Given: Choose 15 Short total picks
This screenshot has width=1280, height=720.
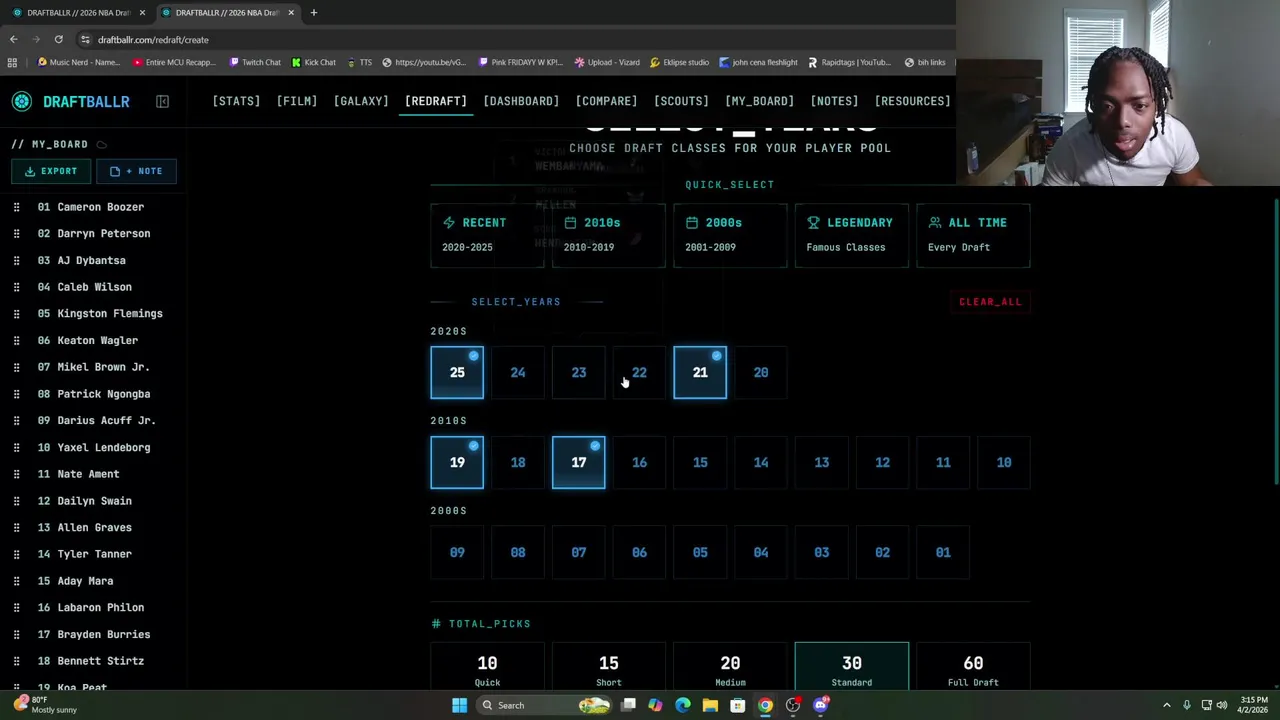Looking at the screenshot, I should point(609,667).
